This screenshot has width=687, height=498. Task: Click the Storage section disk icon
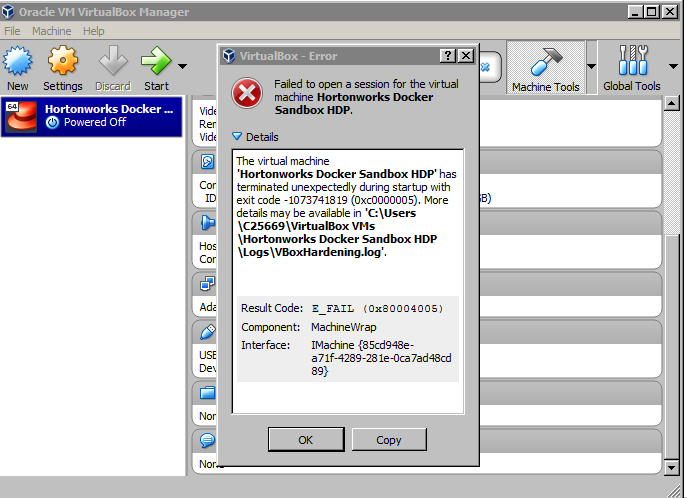pos(208,162)
